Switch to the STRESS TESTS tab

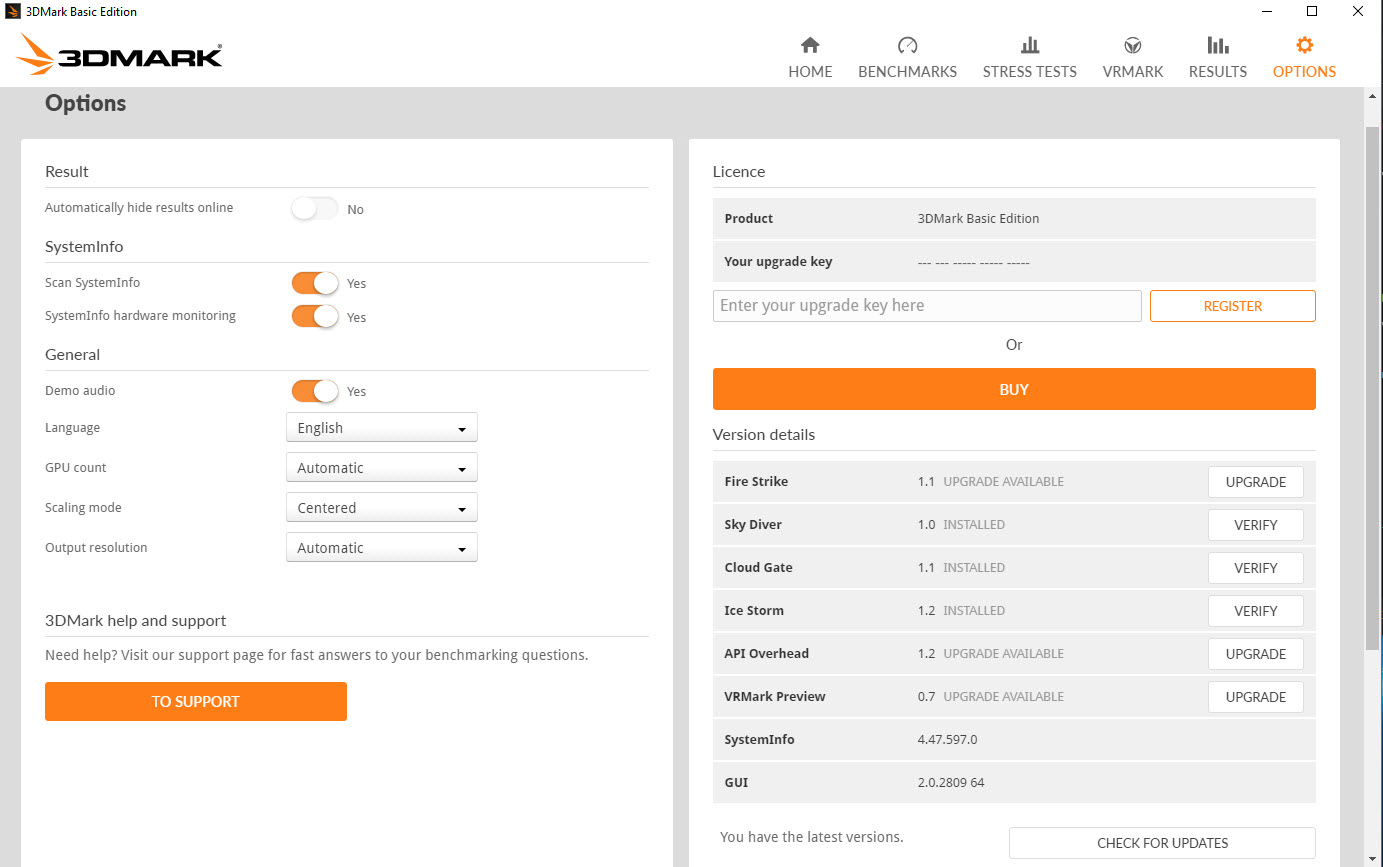[1029, 72]
